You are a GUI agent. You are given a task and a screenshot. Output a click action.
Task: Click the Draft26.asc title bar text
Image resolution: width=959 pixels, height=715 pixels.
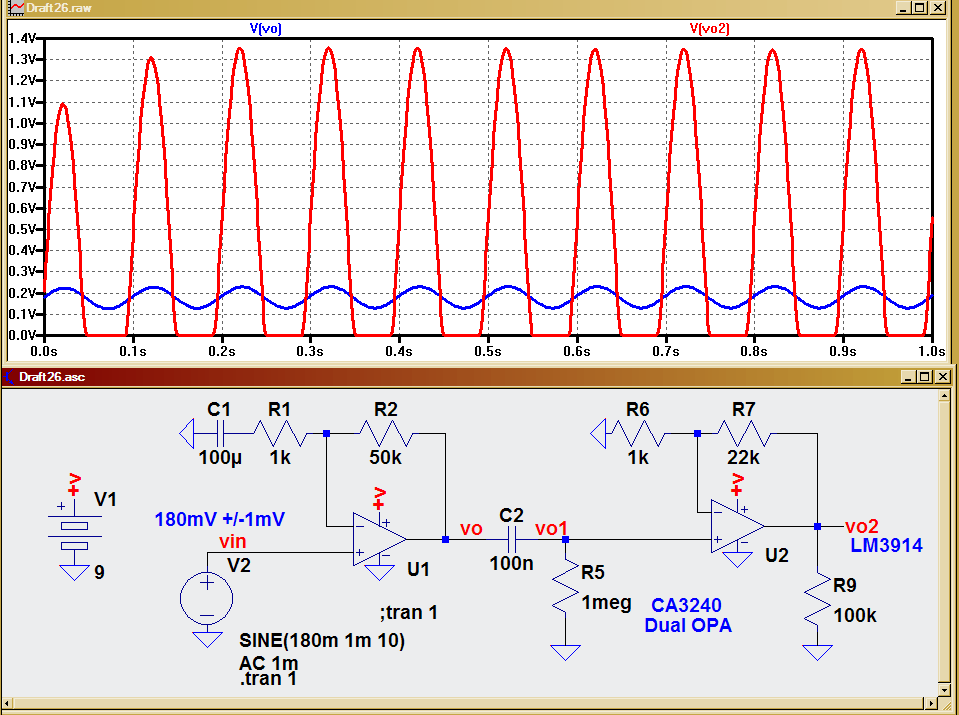52,377
